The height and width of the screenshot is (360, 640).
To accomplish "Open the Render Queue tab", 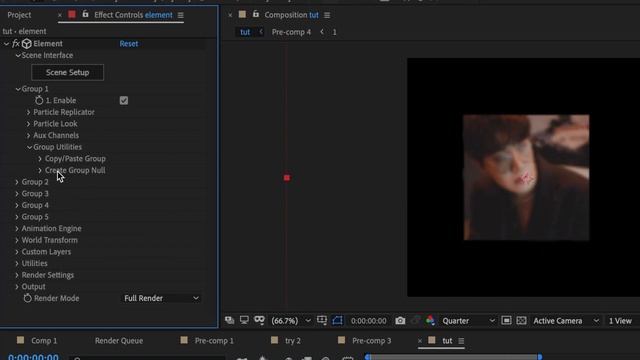I will [119, 341].
